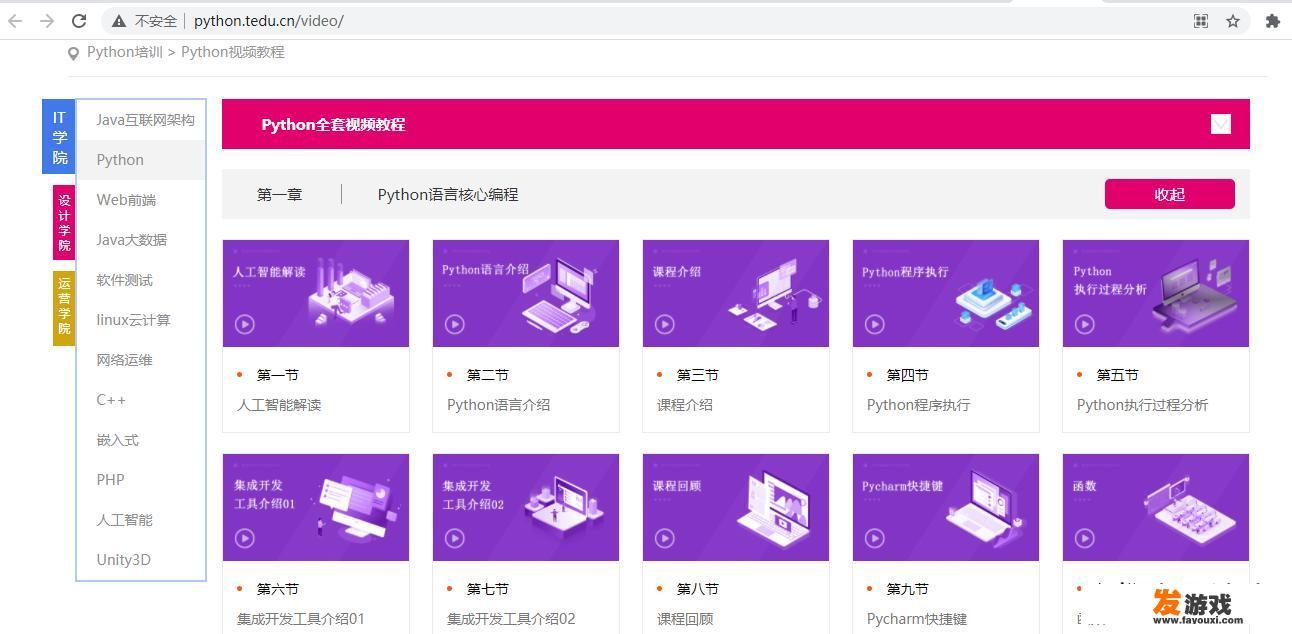Image resolution: width=1292 pixels, height=634 pixels.
Task: Switch to the 运营学院 tab
Action: 64,308
